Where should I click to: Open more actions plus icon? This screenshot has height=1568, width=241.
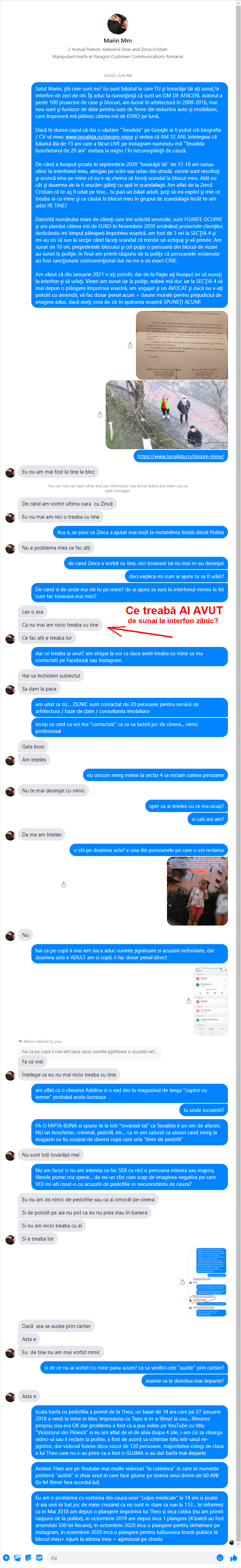[x=6, y=1557]
